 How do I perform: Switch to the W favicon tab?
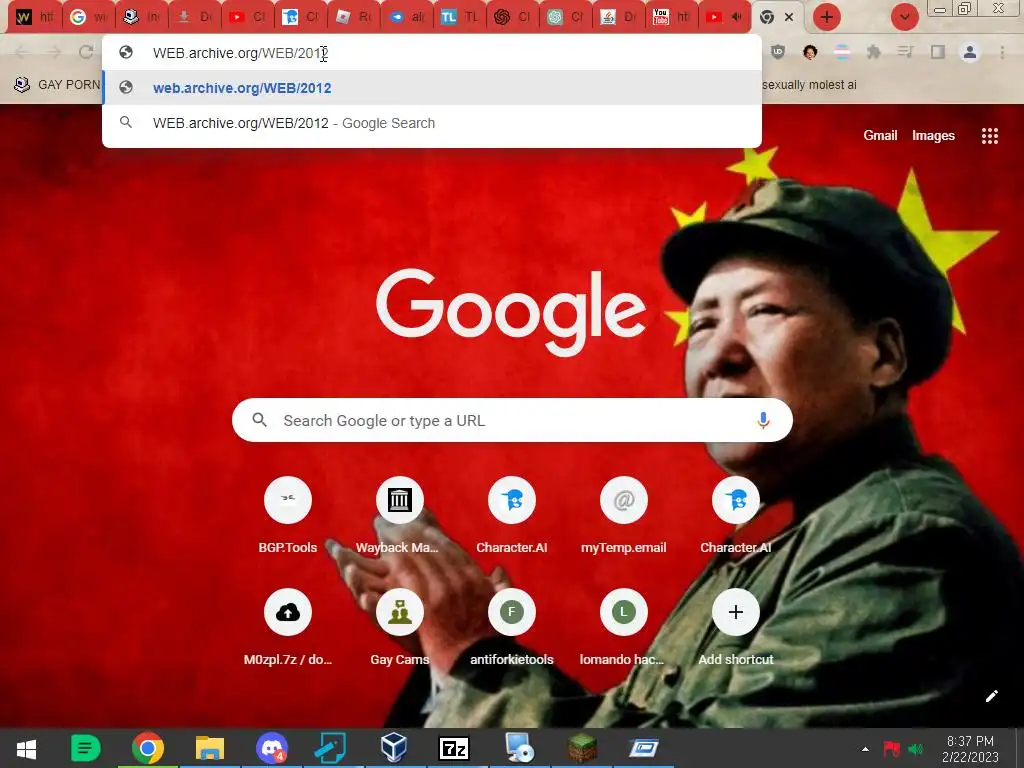[x=35, y=18]
